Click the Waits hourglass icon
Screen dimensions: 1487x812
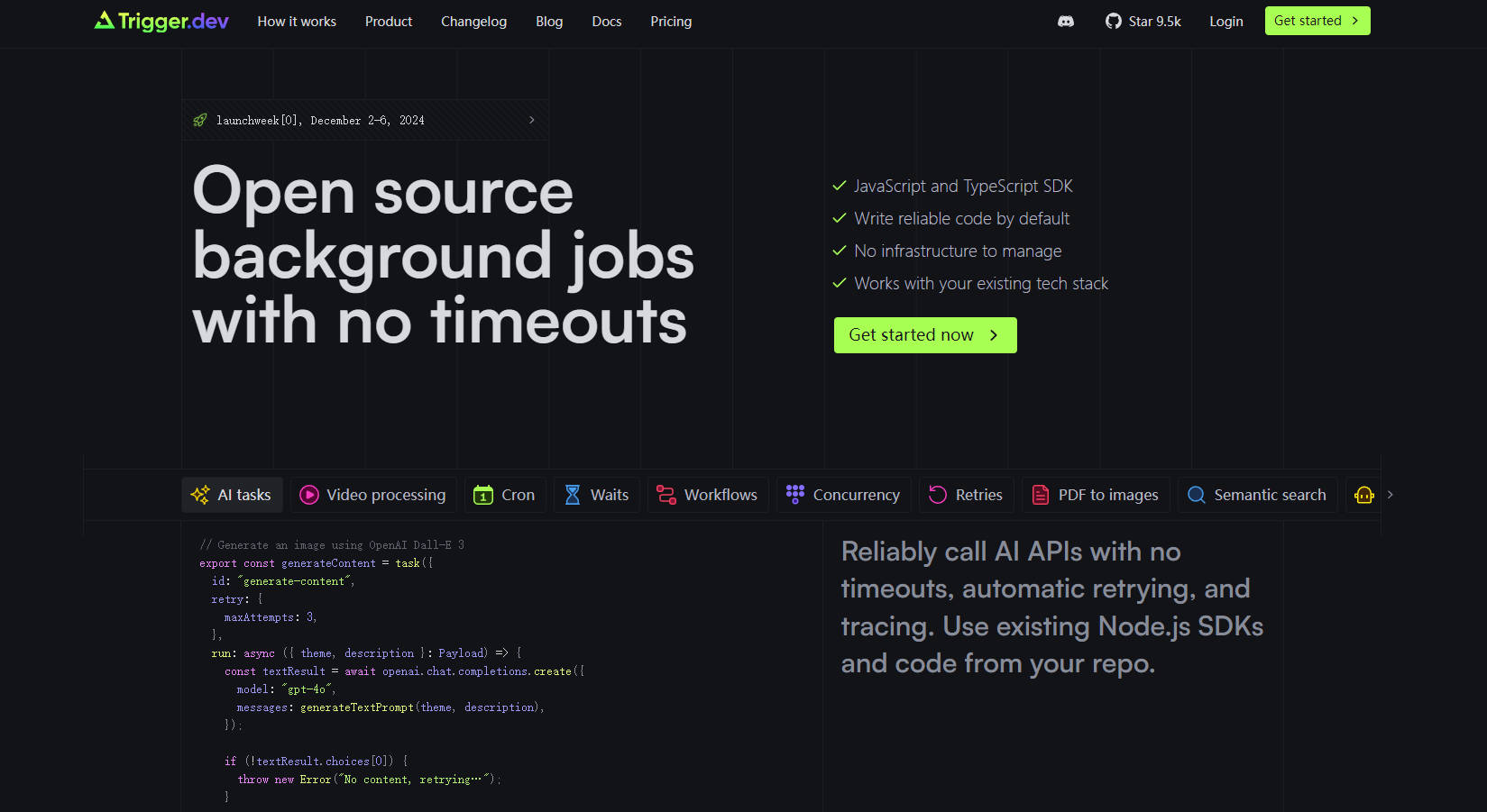pos(573,495)
